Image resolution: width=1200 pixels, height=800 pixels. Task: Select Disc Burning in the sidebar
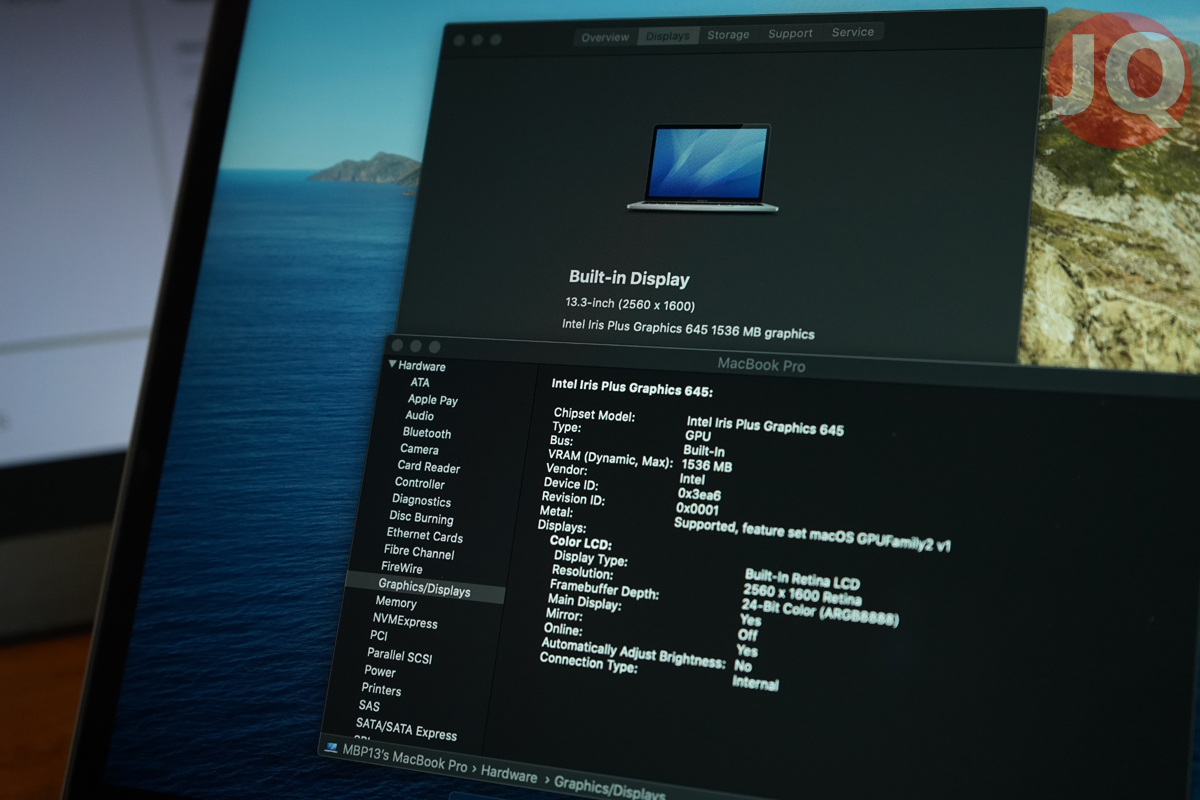[421, 518]
